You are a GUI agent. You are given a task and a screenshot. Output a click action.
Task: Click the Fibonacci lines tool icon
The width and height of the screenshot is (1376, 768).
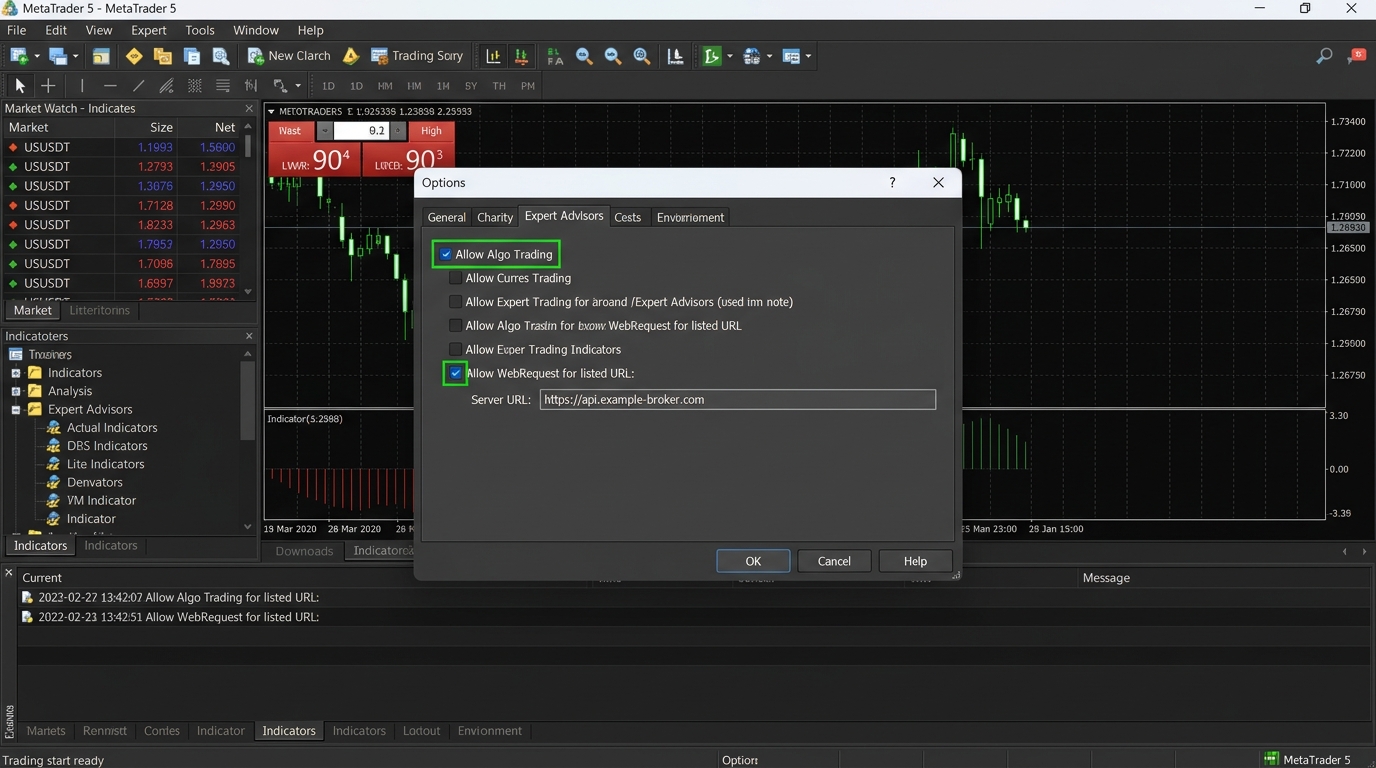coord(222,86)
